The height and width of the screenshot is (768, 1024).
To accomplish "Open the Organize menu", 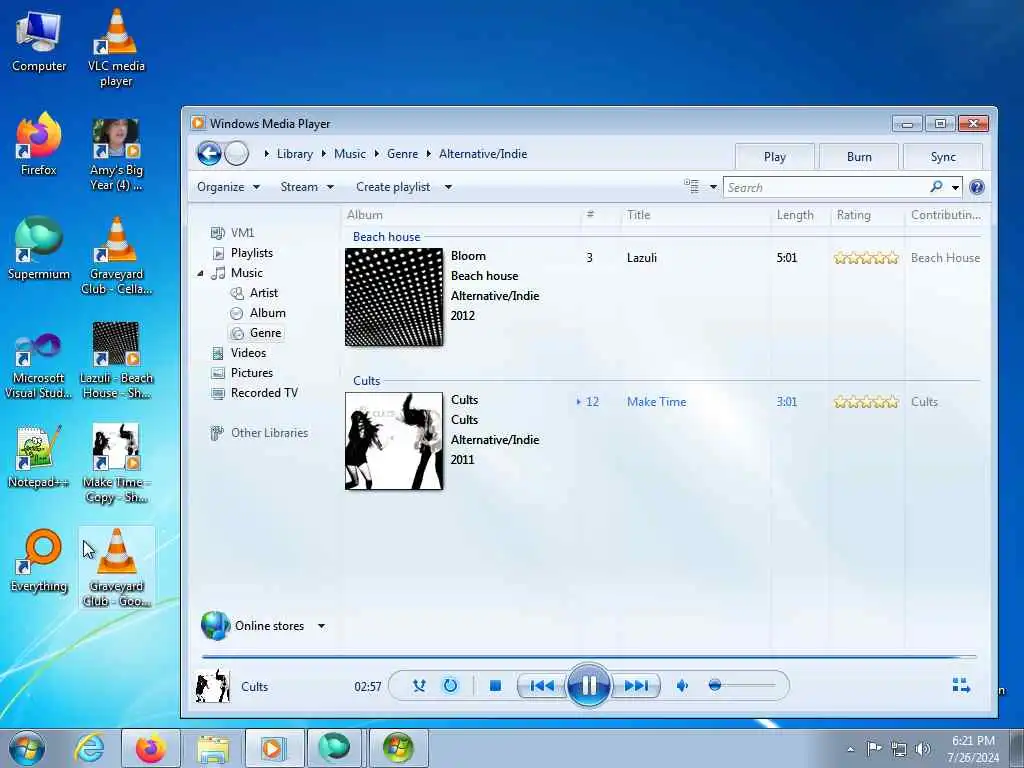I will (229, 187).
